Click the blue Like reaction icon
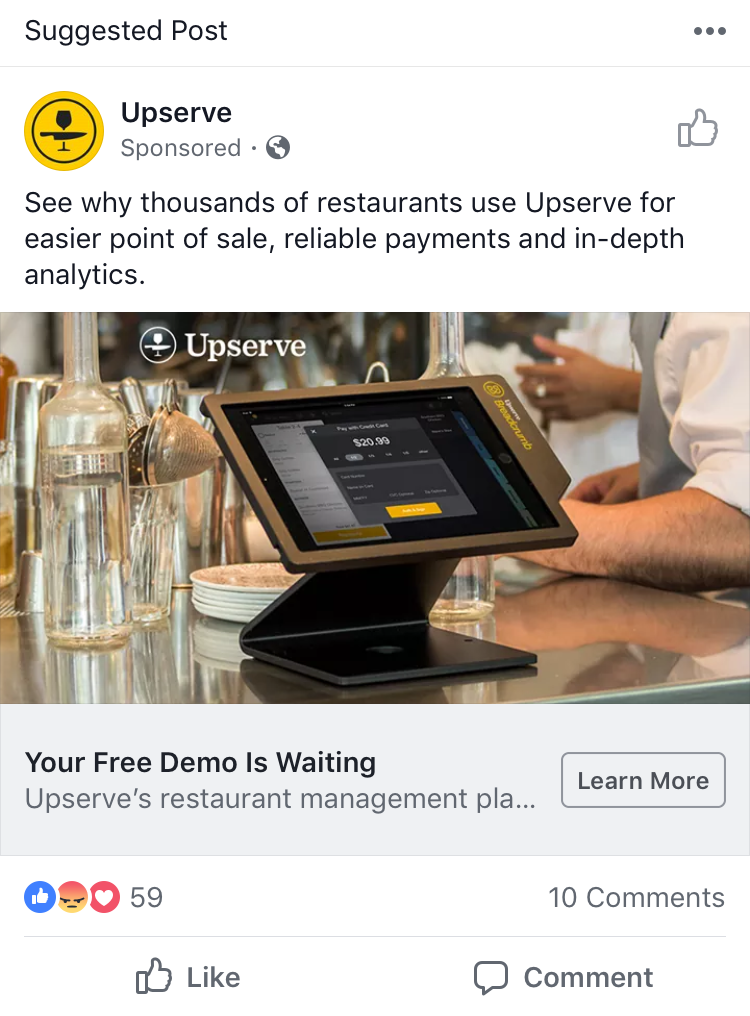This screenshot has height=1016, width=750. (x=40, y=897)
